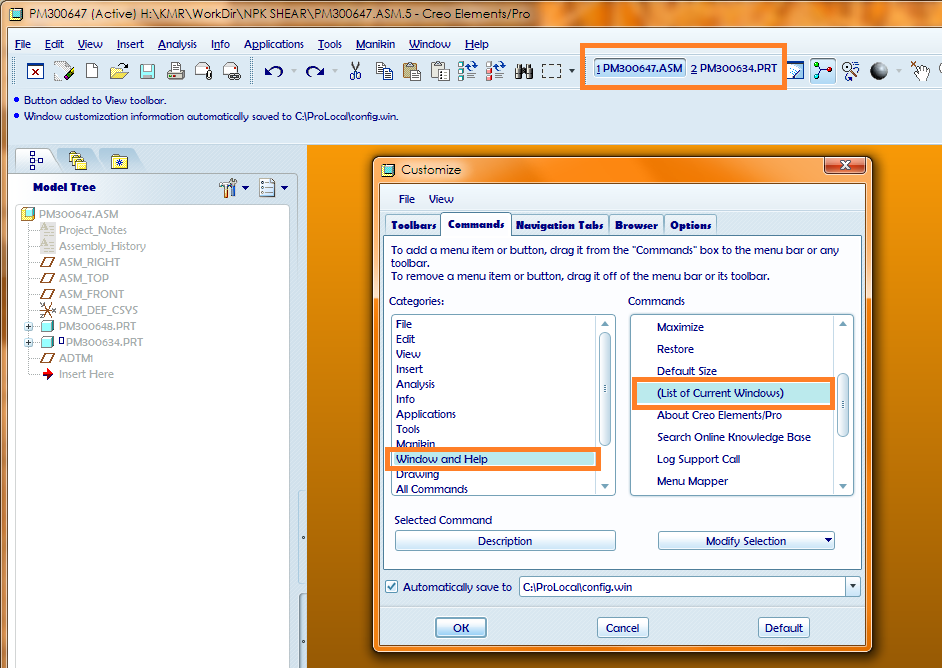Open the Model Tree navigator tab icon

36,160
